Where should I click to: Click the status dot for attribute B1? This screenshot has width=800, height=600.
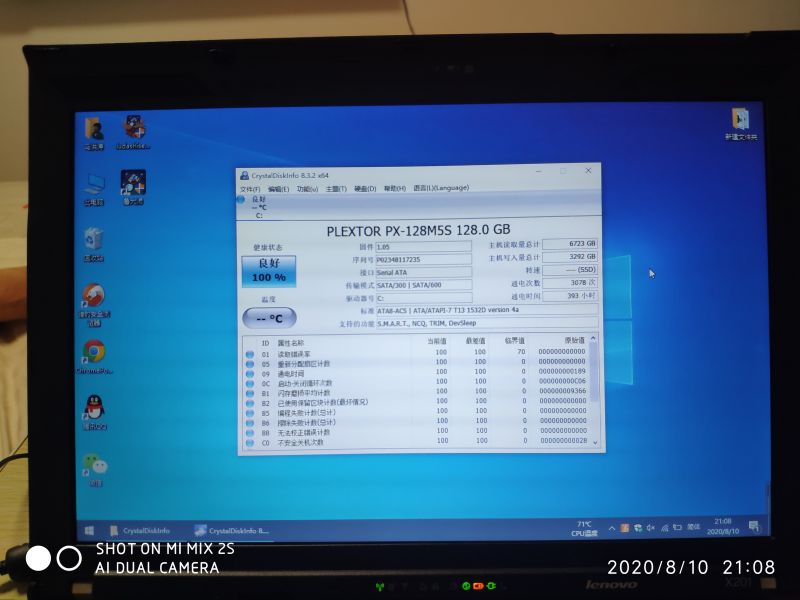pyautogui.click(x=249, y=393)
